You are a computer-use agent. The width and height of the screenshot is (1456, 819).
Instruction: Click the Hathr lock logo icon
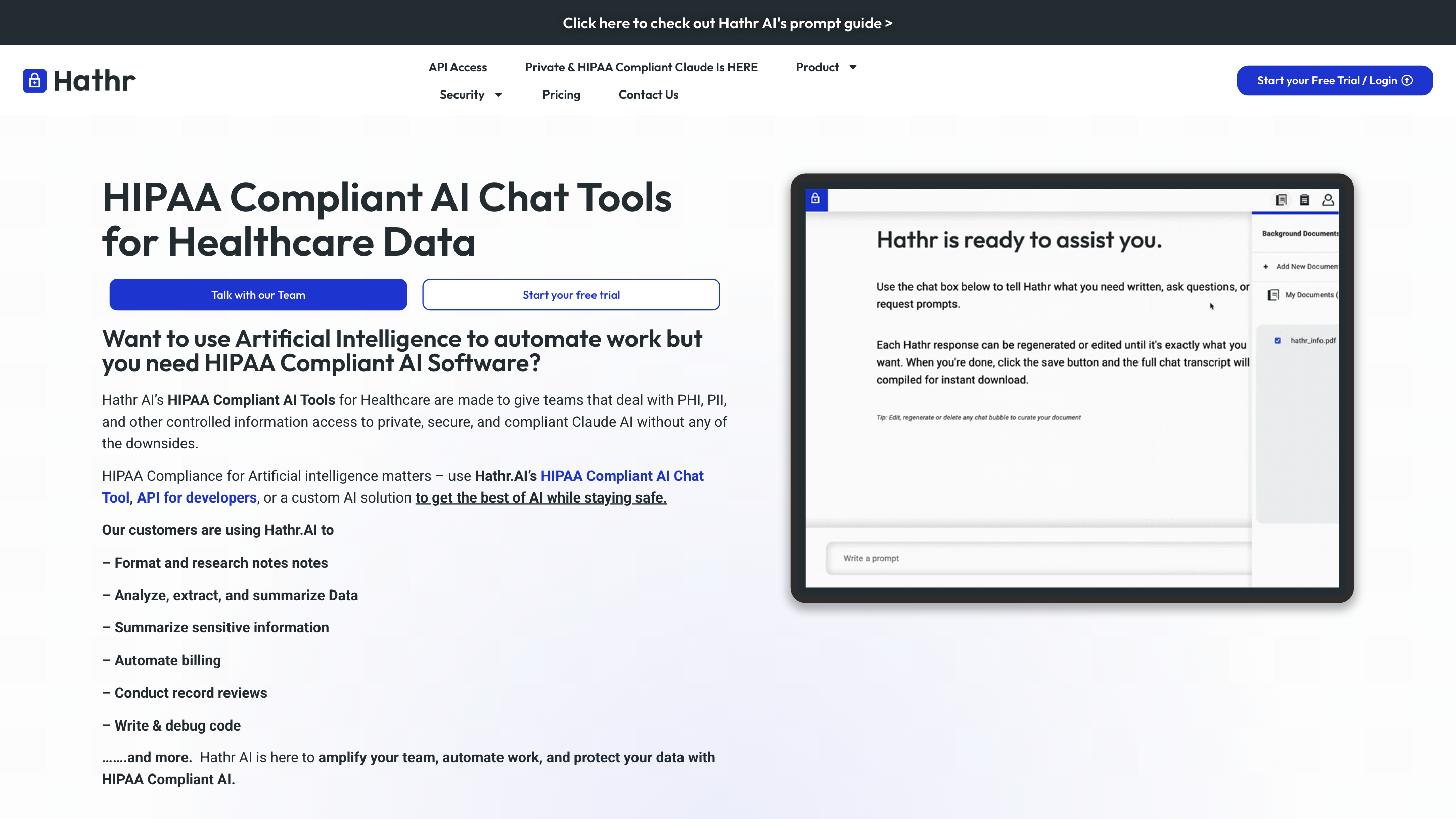pos(34,81)
